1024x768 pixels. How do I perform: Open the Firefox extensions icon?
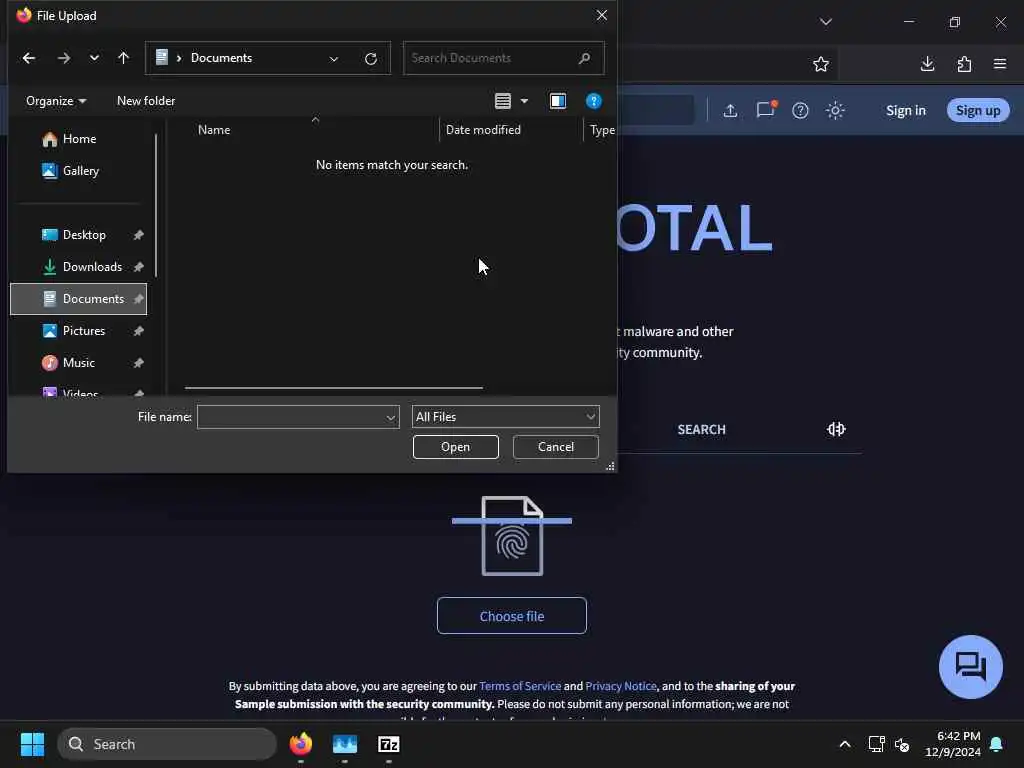pyautogui.click(x=964, y=64)
